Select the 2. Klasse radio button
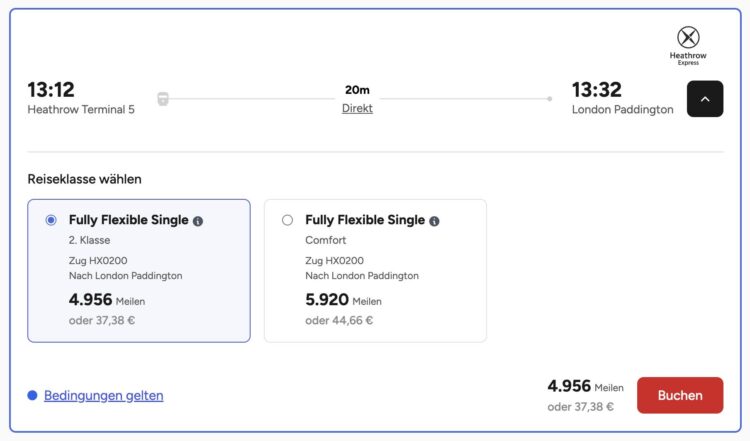Viewport: 750px width, 441px height. pyautogui.click(x=51, y=220)
